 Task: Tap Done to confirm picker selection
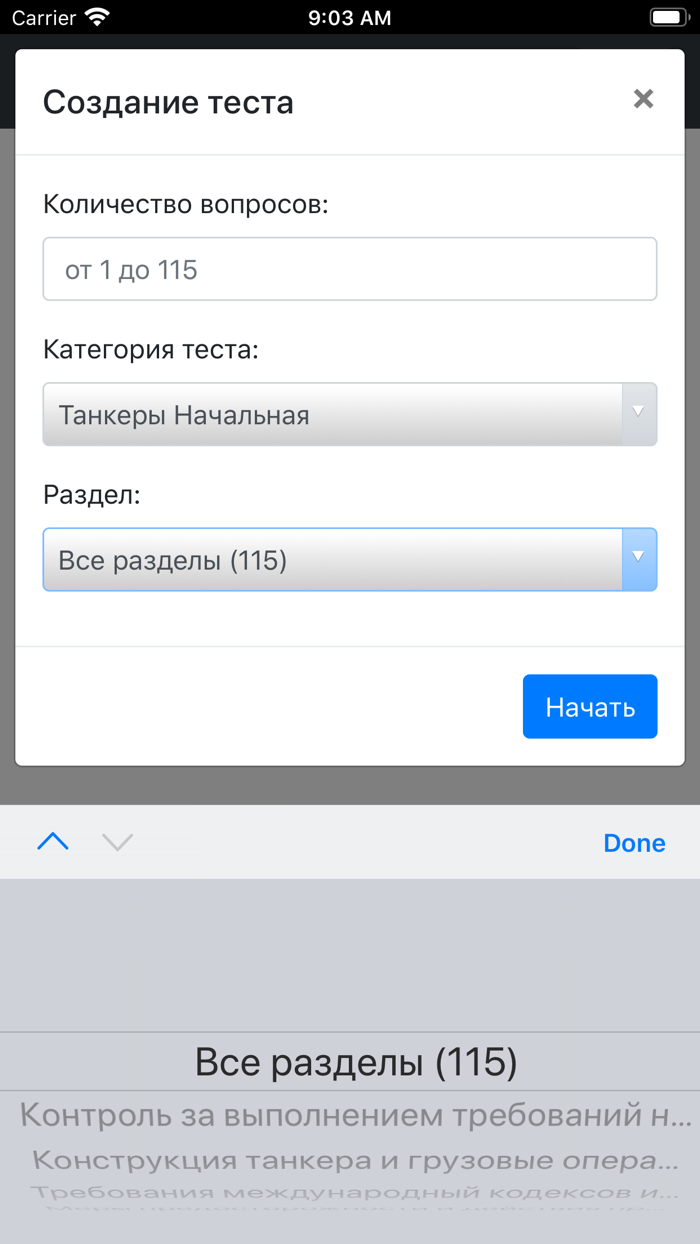coord(634,842)
